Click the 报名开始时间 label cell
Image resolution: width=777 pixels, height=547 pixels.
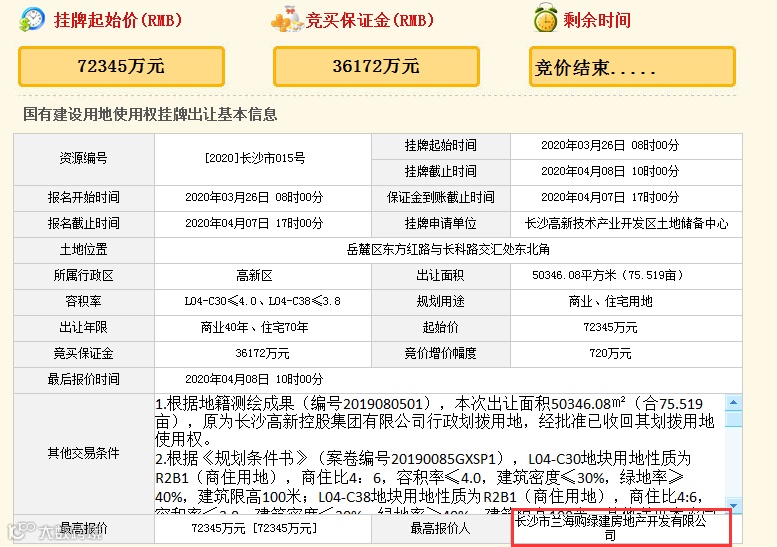84,198
